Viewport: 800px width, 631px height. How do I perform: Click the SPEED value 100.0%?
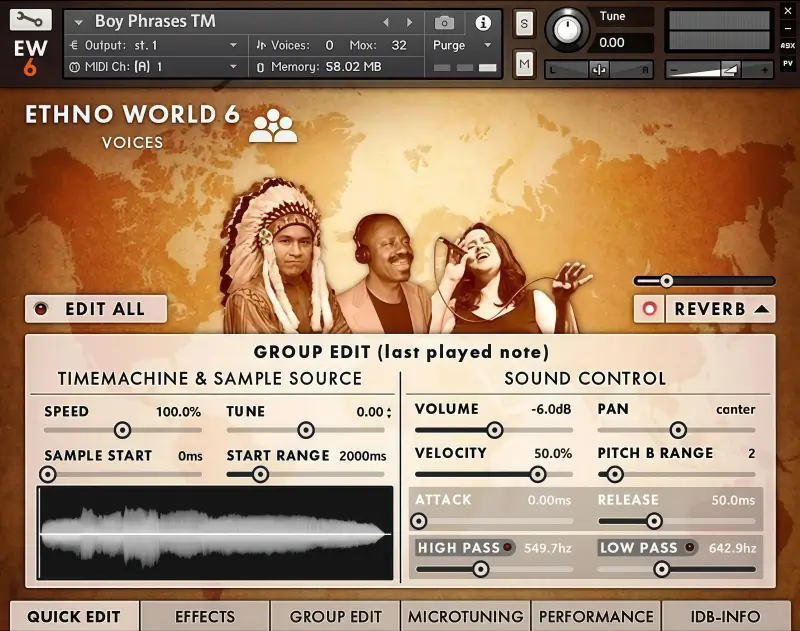pyautogui.click(x=178, y=412)
